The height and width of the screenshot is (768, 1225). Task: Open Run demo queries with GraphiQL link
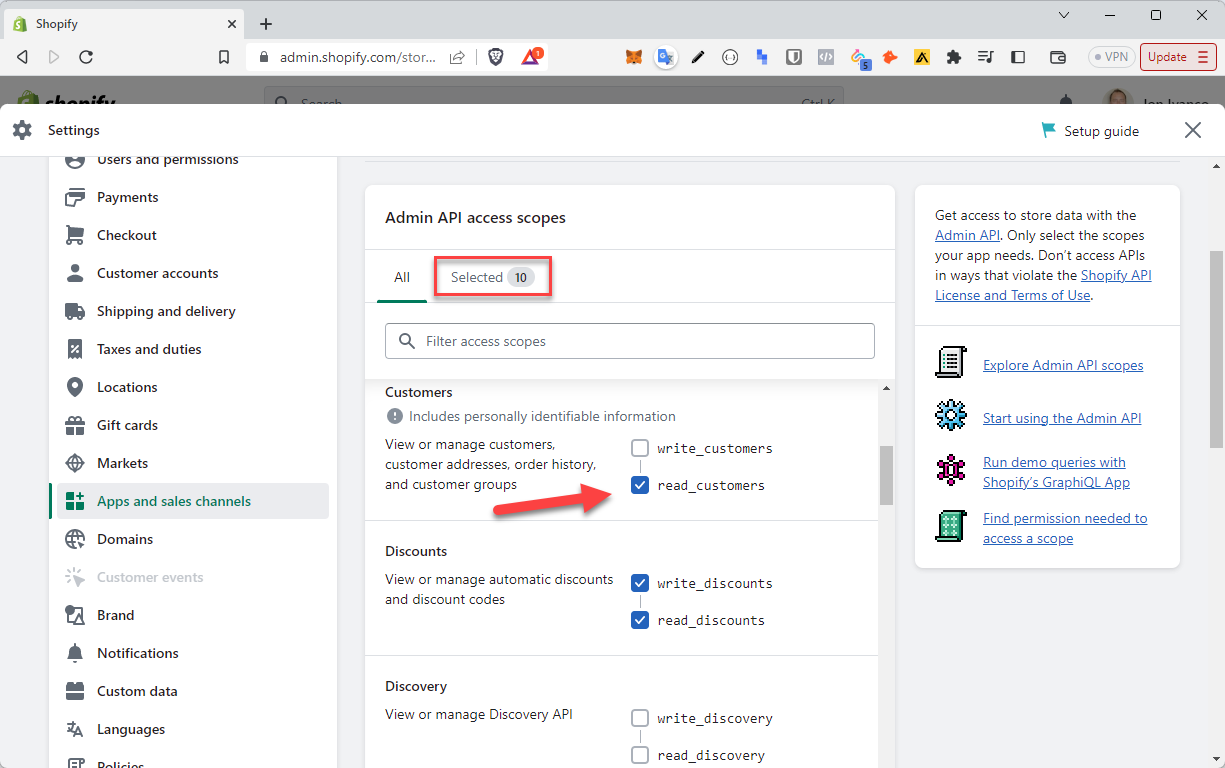coord(1056,472)
